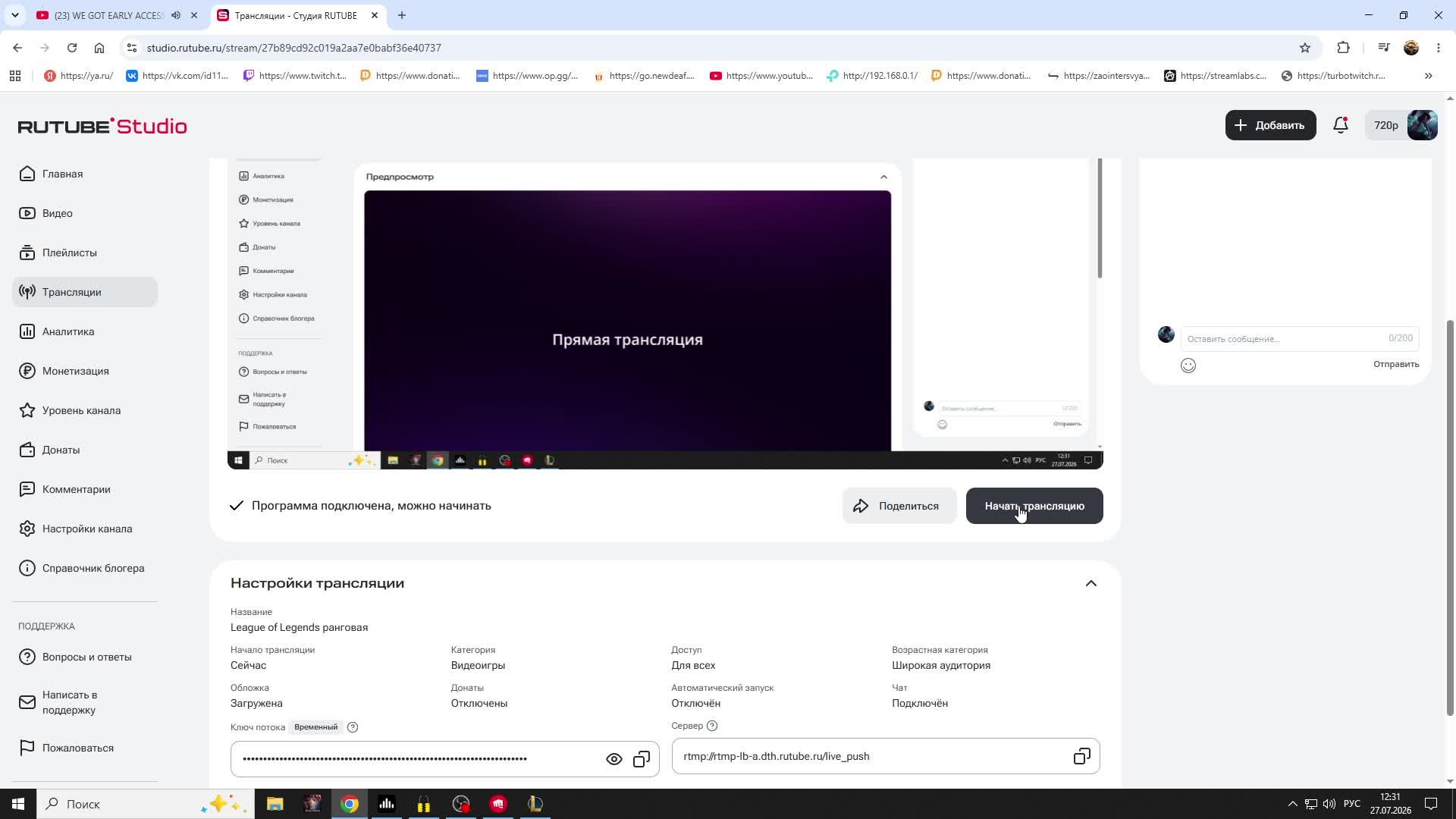Open tab search dropdown
This screenshot has width=1456, height=819.
click(14, 15)
